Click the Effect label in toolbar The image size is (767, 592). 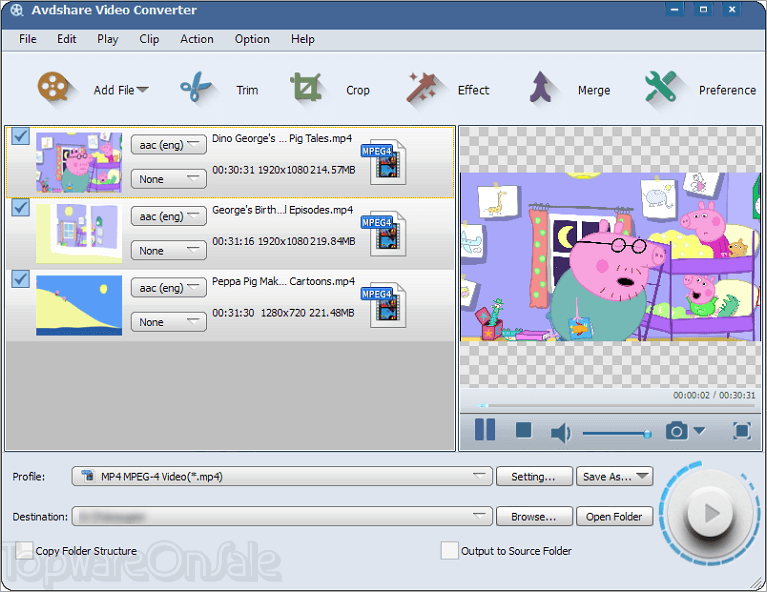(x=473, y=90)
